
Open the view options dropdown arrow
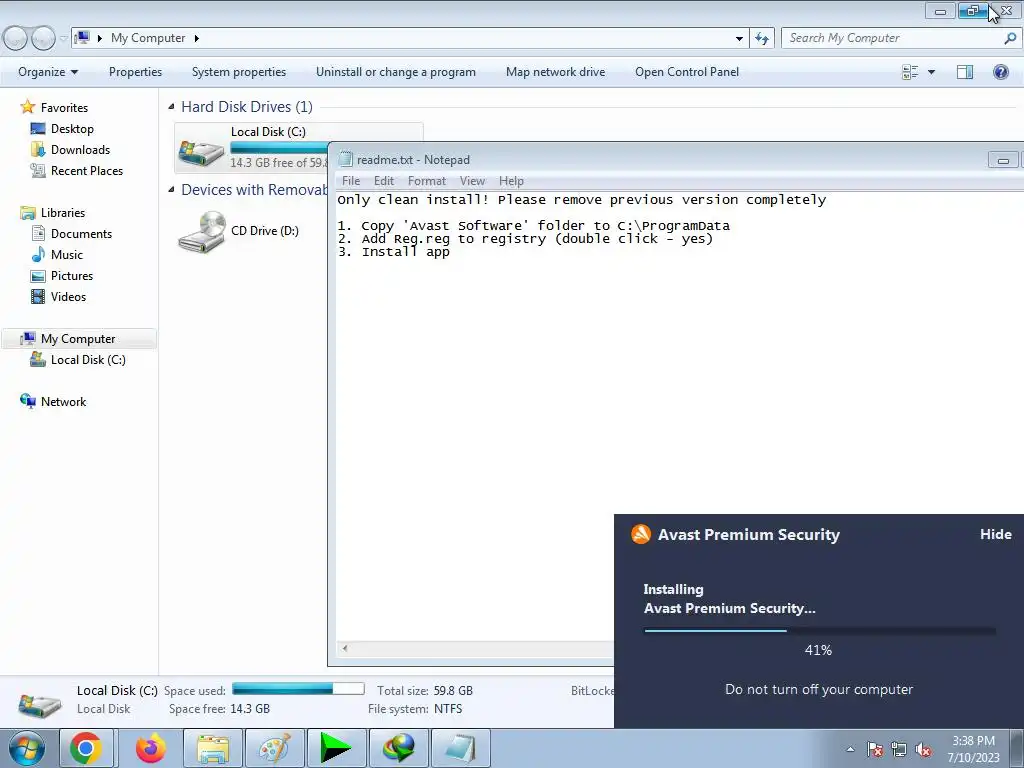(931, 72)
